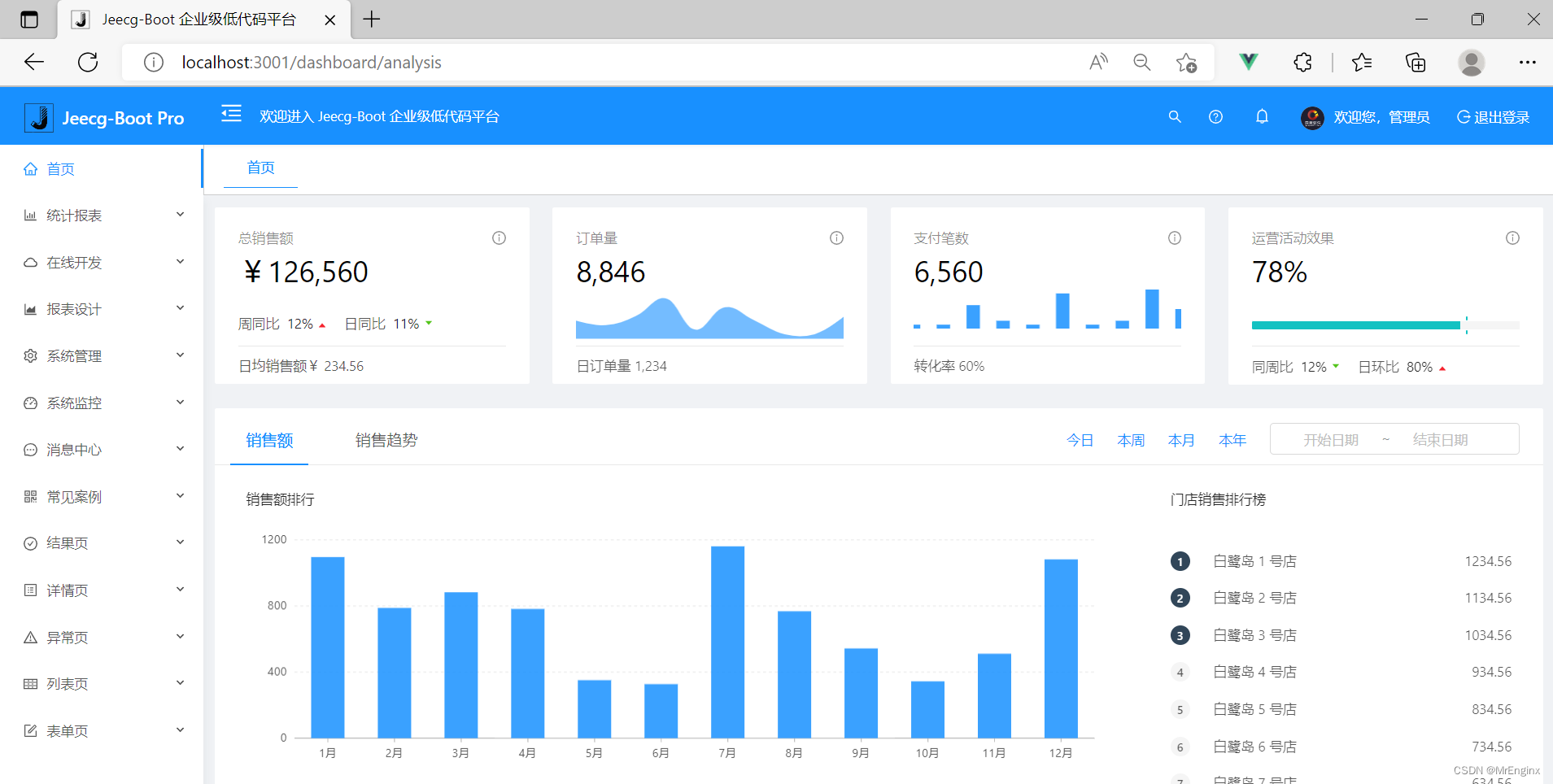The image size is (1553, 784).
Task: Click the dashboard icon beside 系统监控
Action: (30, 403)
